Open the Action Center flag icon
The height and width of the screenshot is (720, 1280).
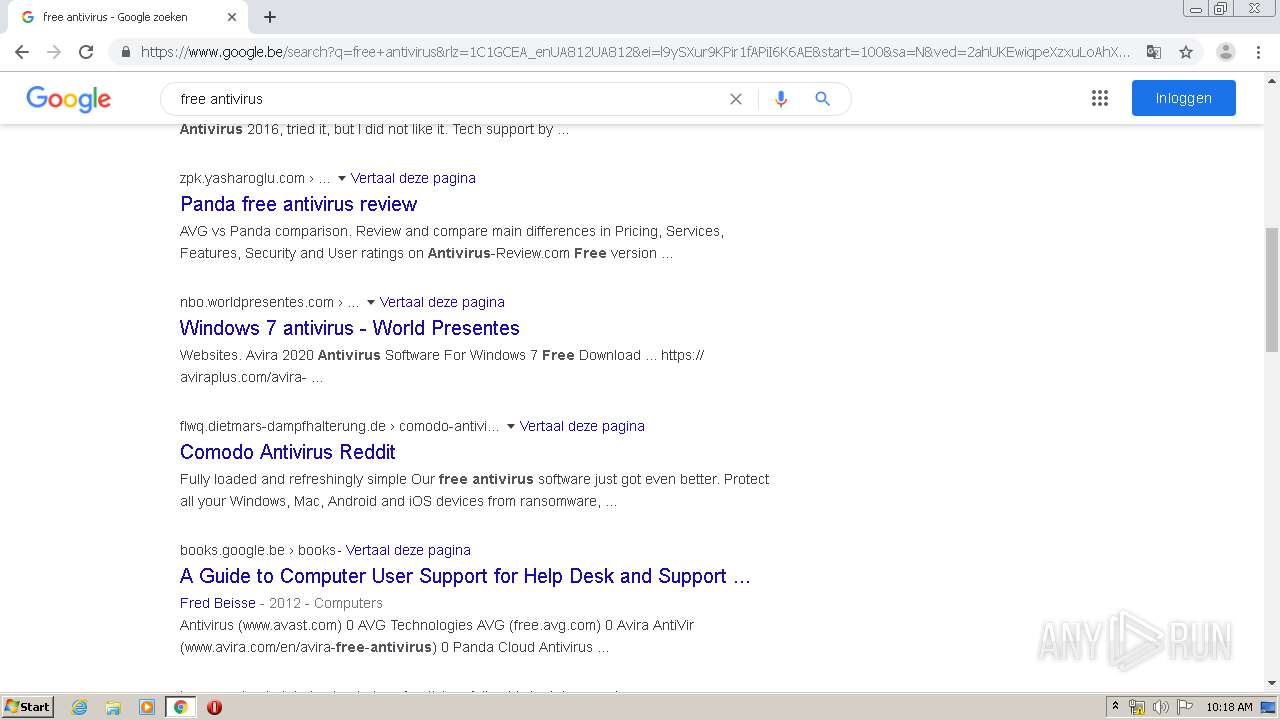click(1184, 707)
